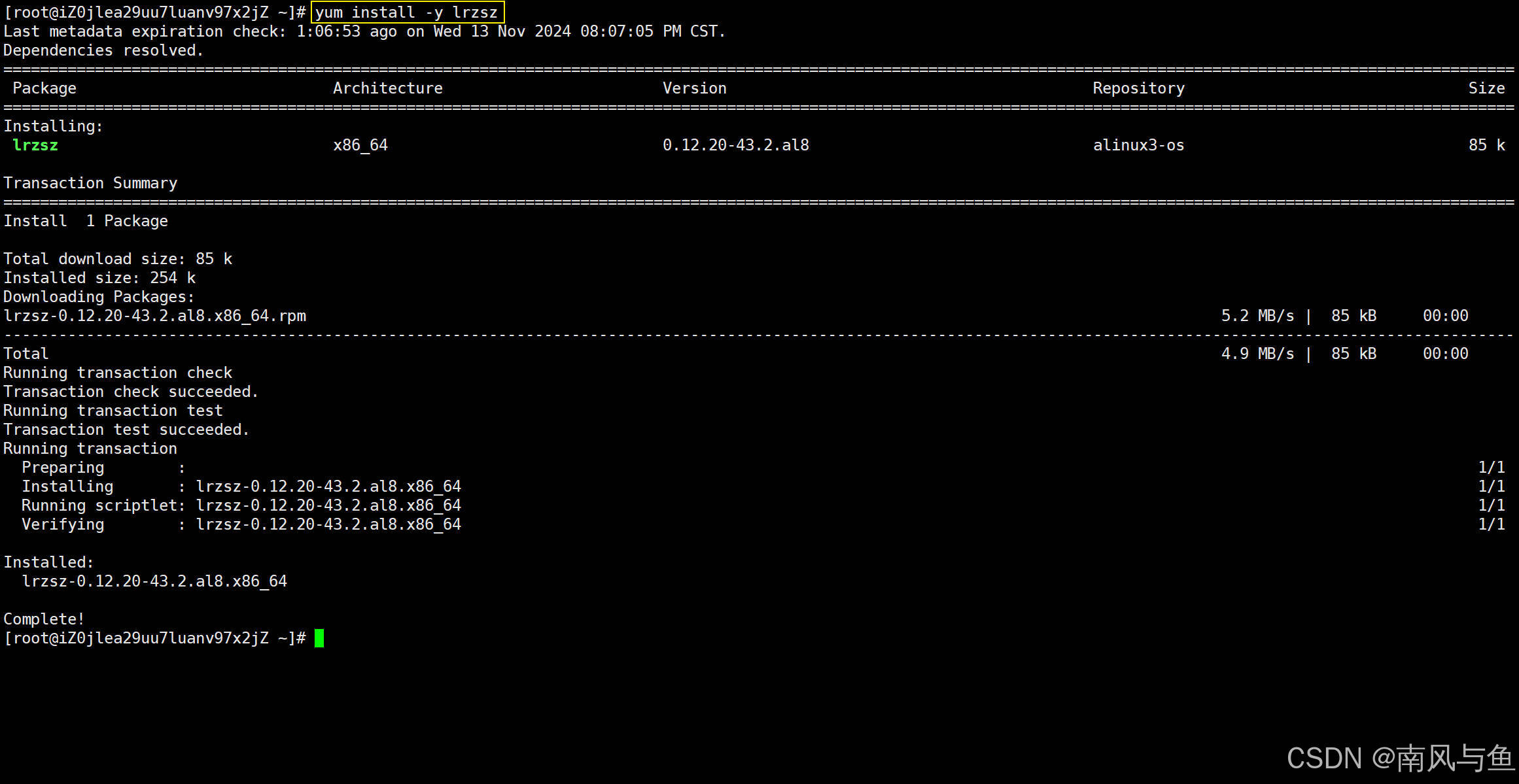Viewport: 1519px width, 784px height.
Task: Click the Repository column header
Action: coord(1138,88)
